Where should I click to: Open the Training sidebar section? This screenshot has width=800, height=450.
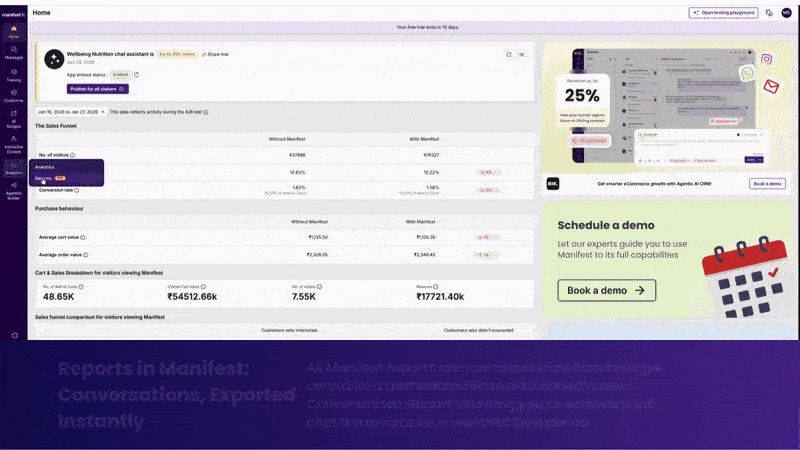tap(13, 74)
